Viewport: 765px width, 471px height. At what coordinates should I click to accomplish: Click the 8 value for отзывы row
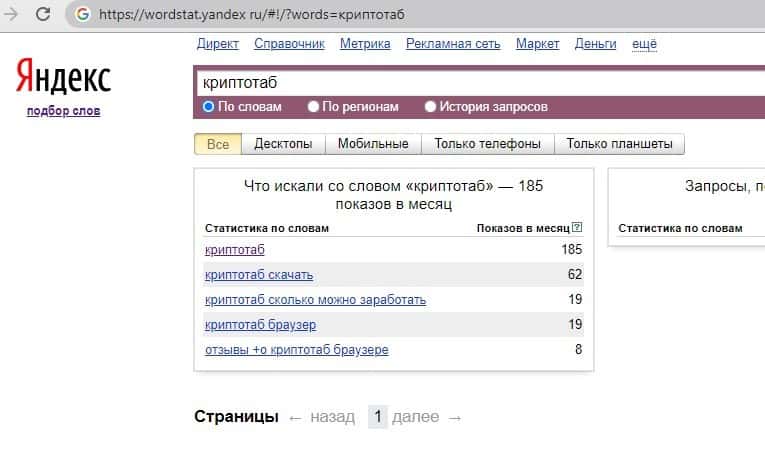[579, 349]
